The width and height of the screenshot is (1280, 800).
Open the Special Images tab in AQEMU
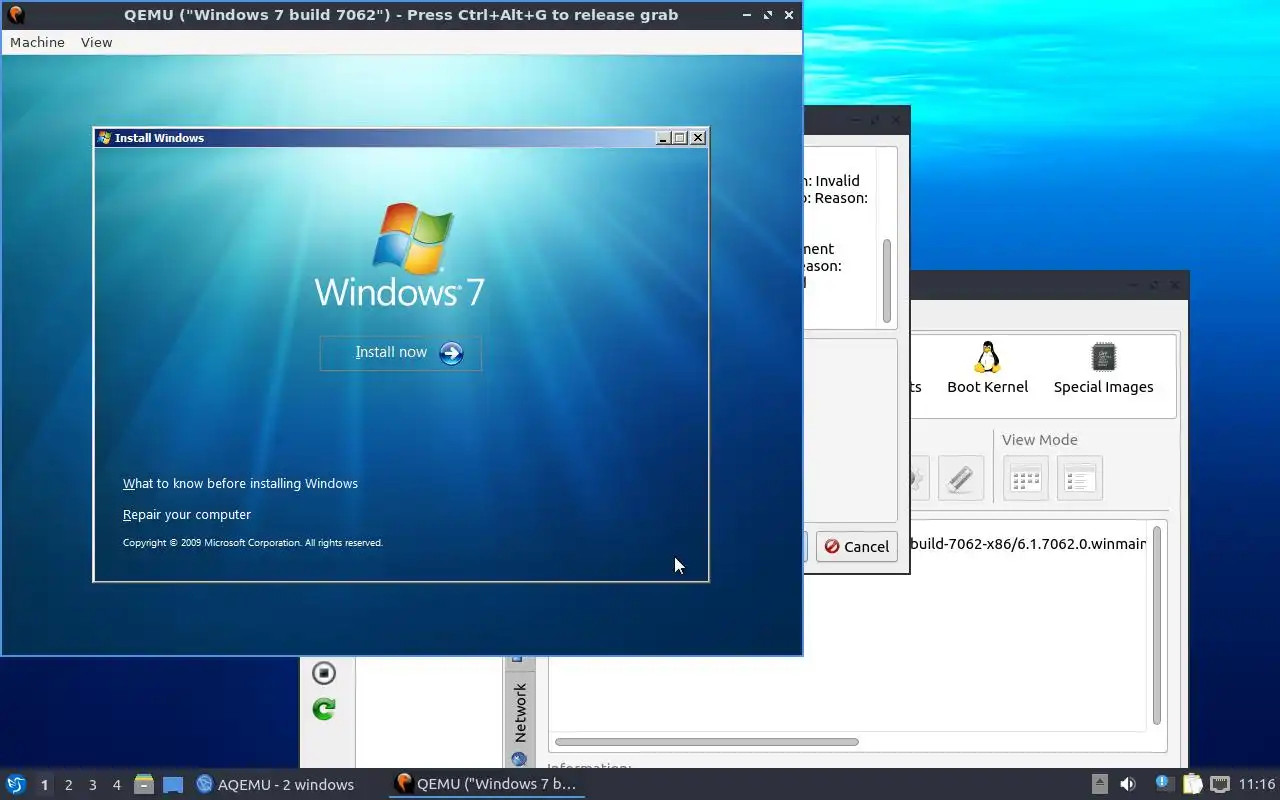click(x=1103, y=369)
